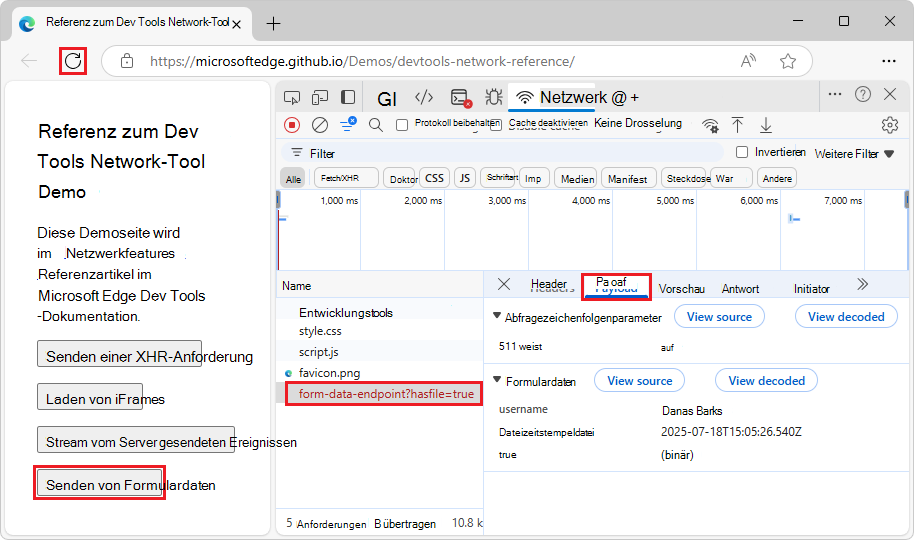Open the Console tool icon
This screenshot has height=540, width=914.
tap(460, 97)
